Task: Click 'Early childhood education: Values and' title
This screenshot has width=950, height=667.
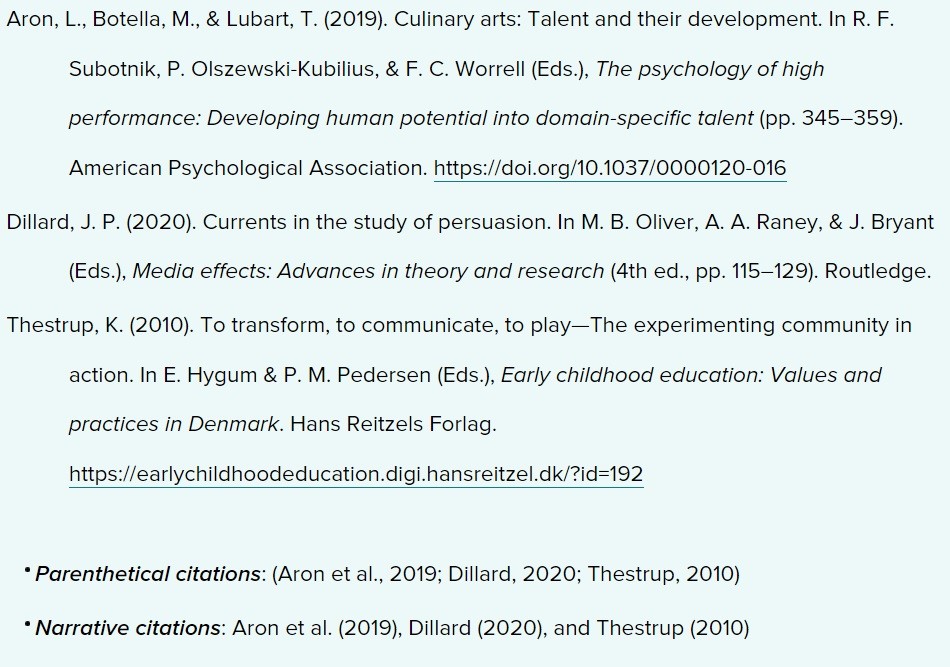Action: 691,375
